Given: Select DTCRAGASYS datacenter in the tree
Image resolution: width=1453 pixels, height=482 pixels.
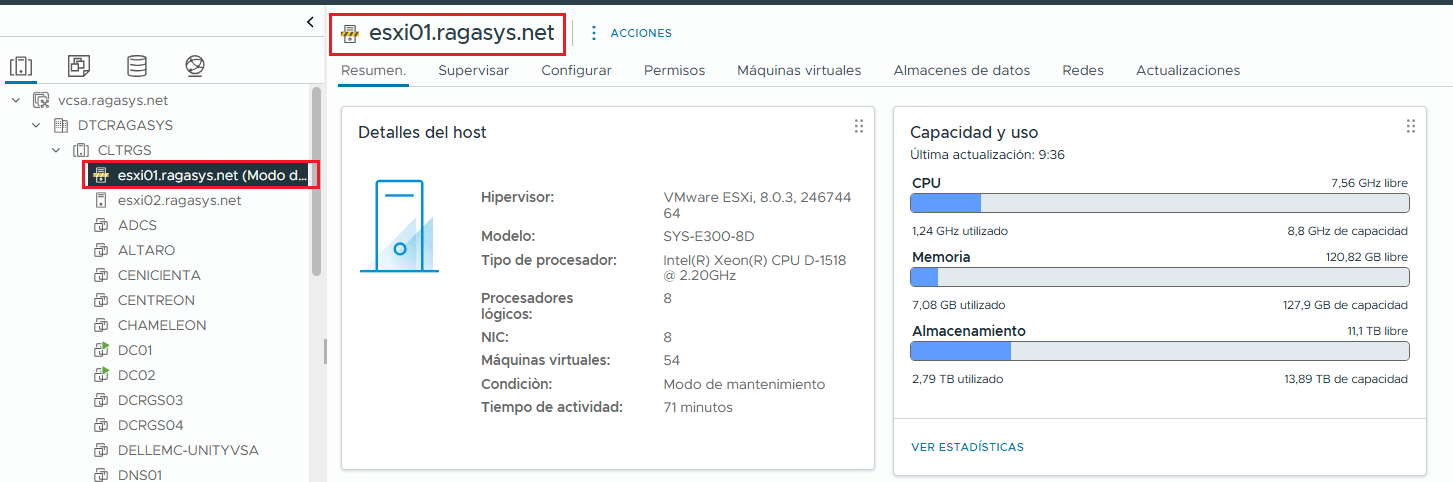Looking at the screenshot, I should click(125, 125).
